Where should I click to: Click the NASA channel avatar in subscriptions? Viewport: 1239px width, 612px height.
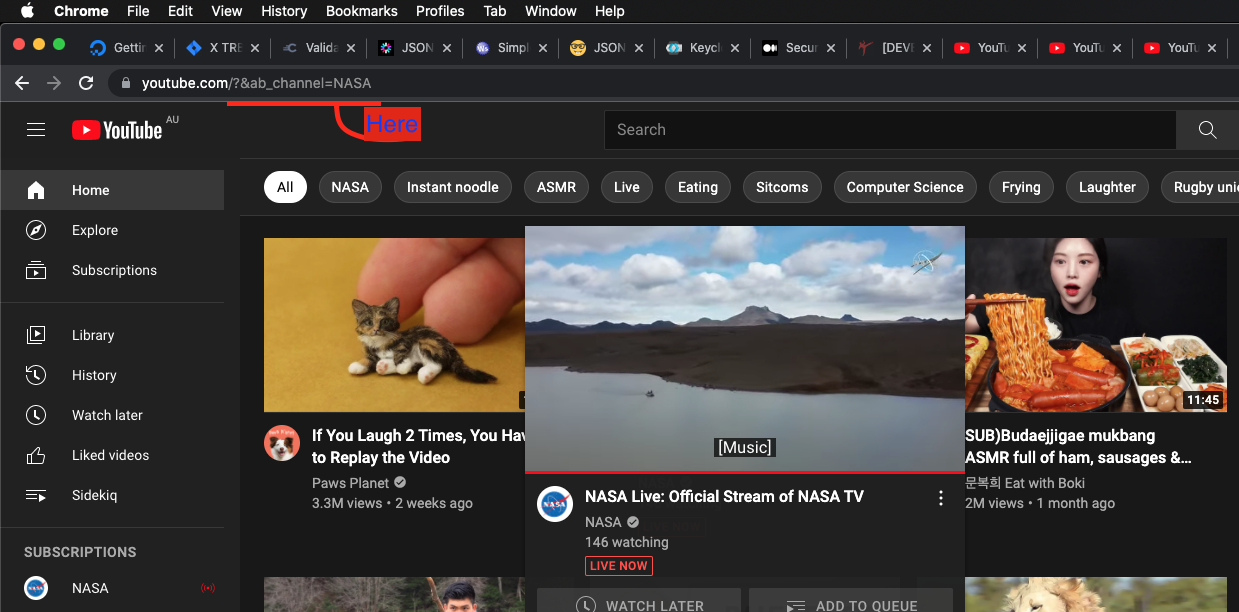36,588
